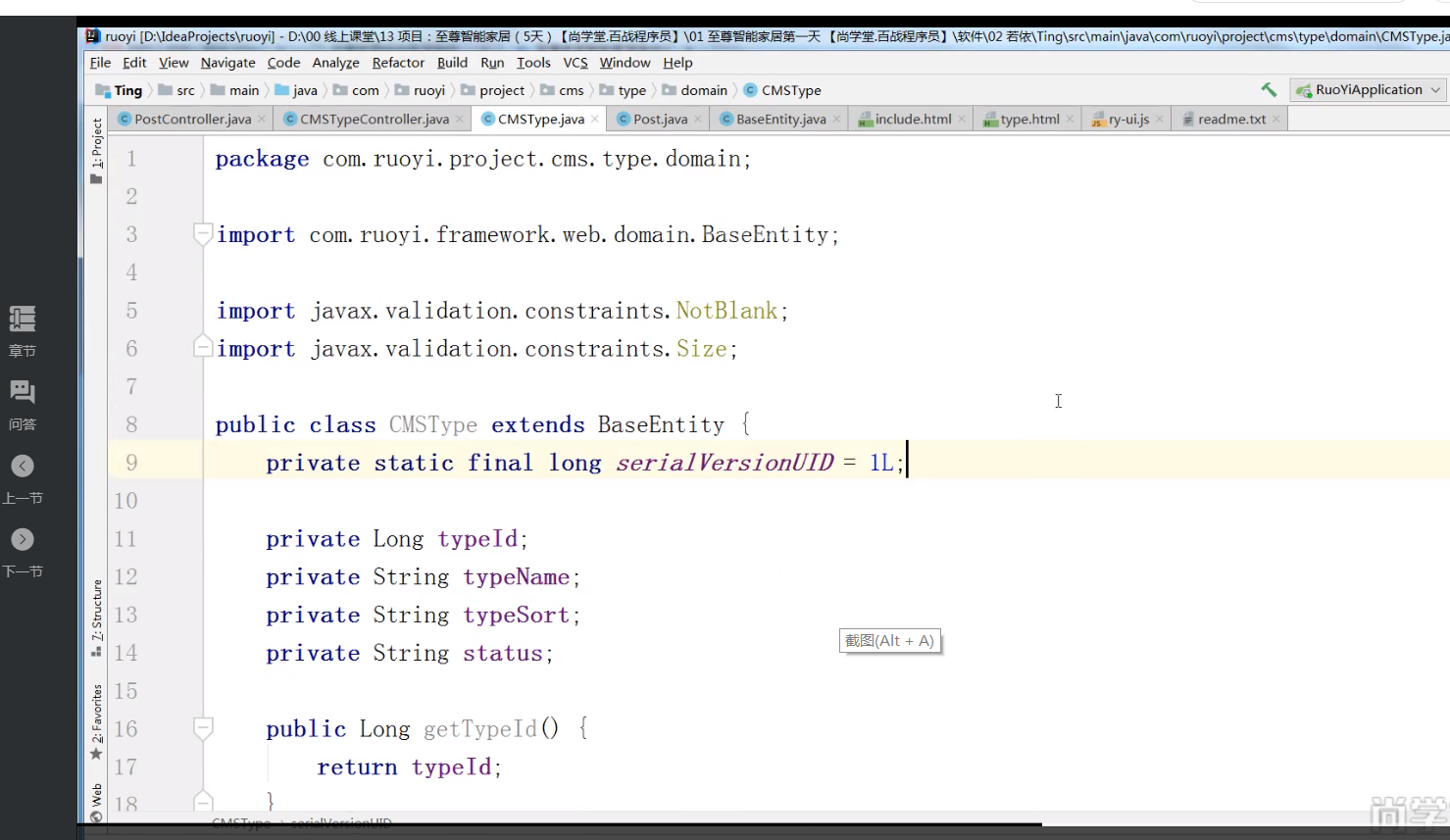The image size is (1450, 840).
Task: Open the Code menu
Action: coord(283,63)
